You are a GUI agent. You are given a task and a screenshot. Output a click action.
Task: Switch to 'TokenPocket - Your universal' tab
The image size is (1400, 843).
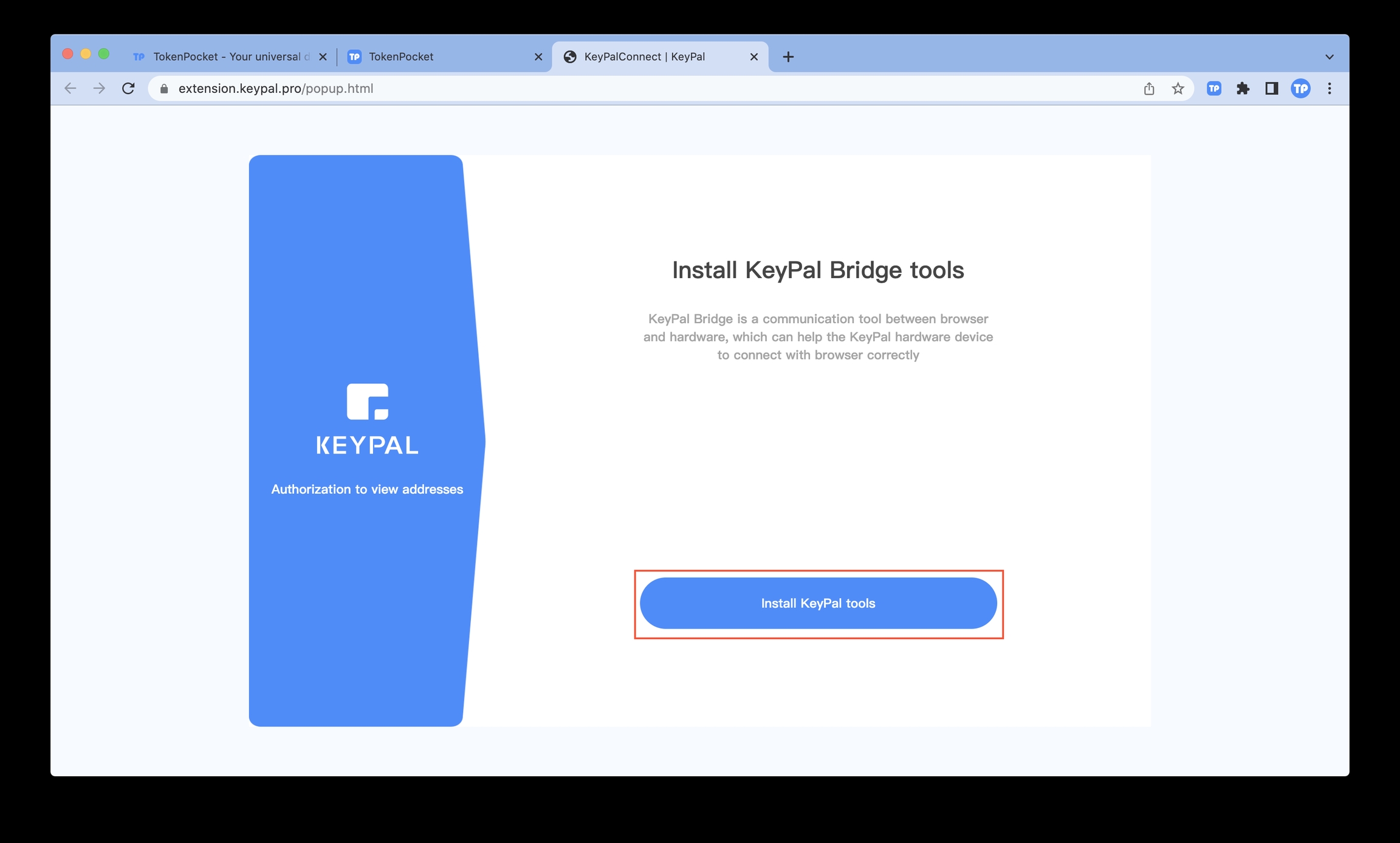tap(226, 56)
